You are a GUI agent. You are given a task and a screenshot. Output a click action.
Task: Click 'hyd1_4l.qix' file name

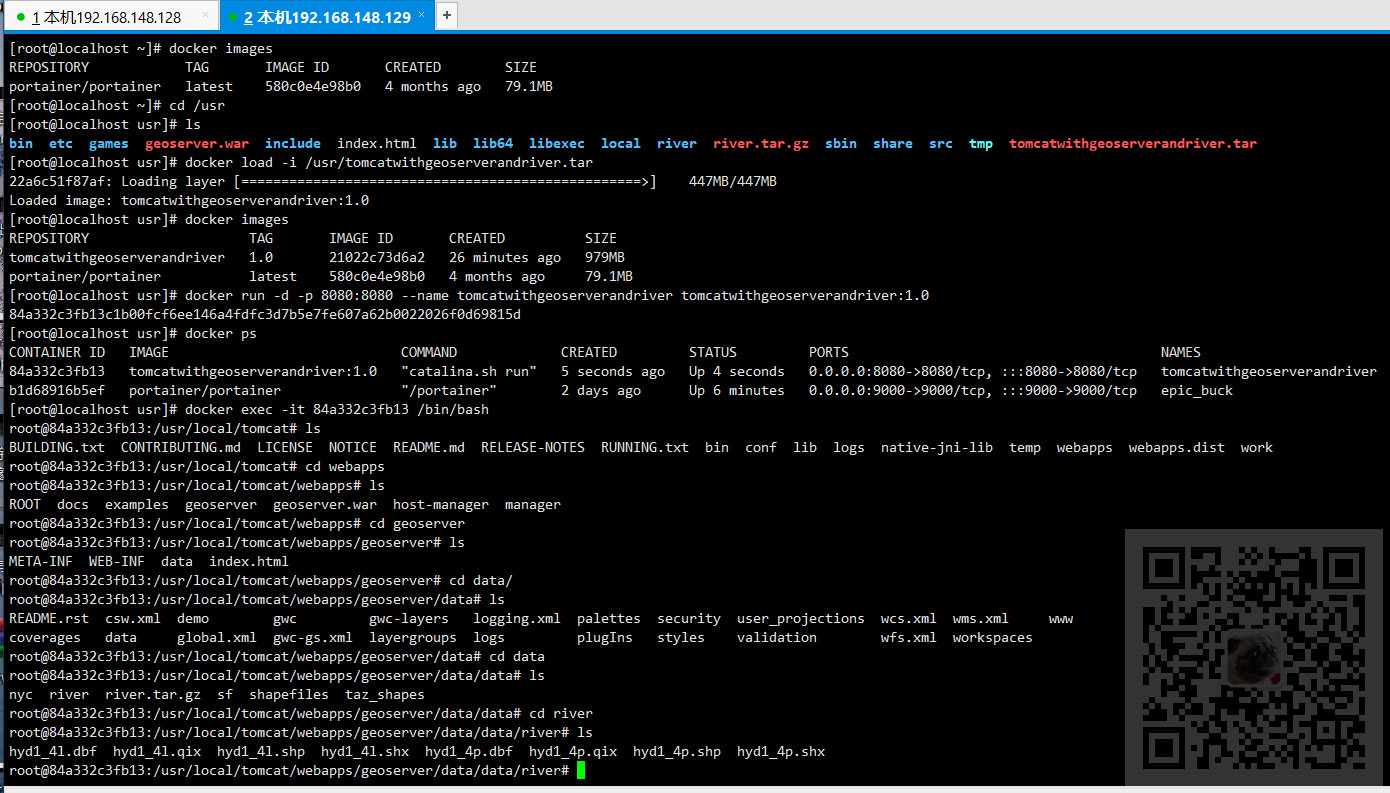(157, 751)
